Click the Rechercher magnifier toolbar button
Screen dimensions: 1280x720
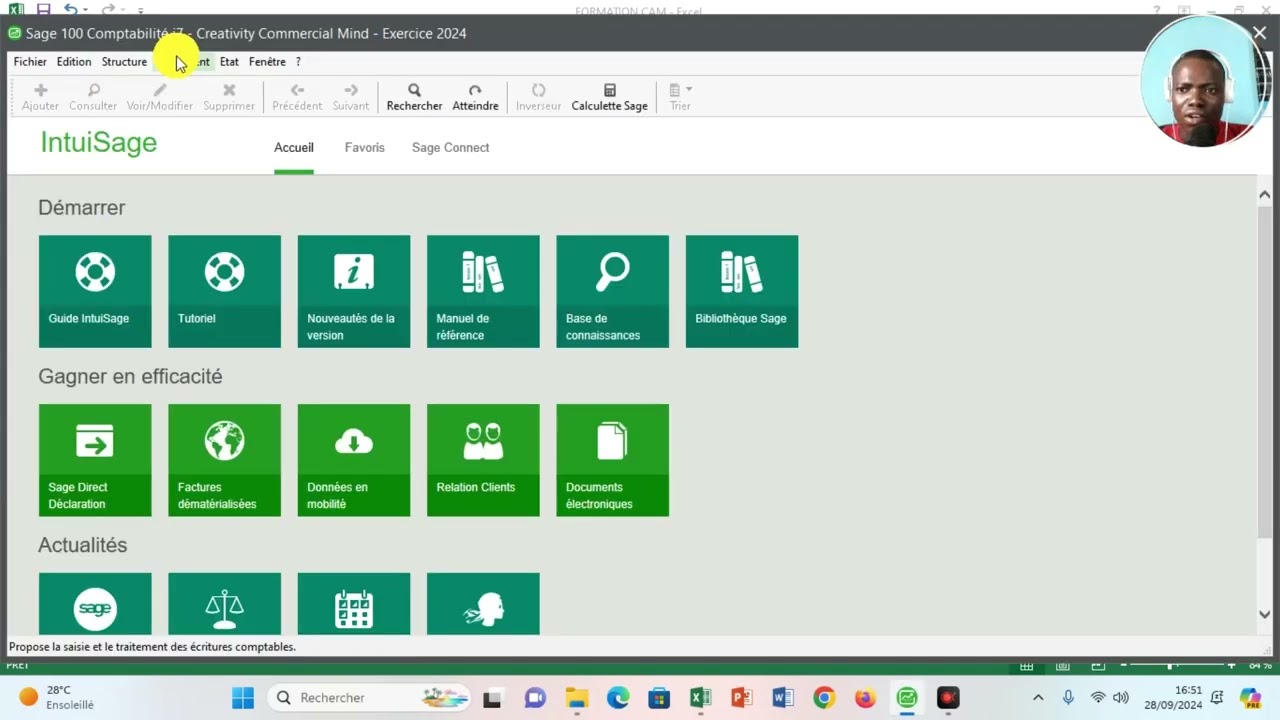pyautogui.click(x=414, y=97)
